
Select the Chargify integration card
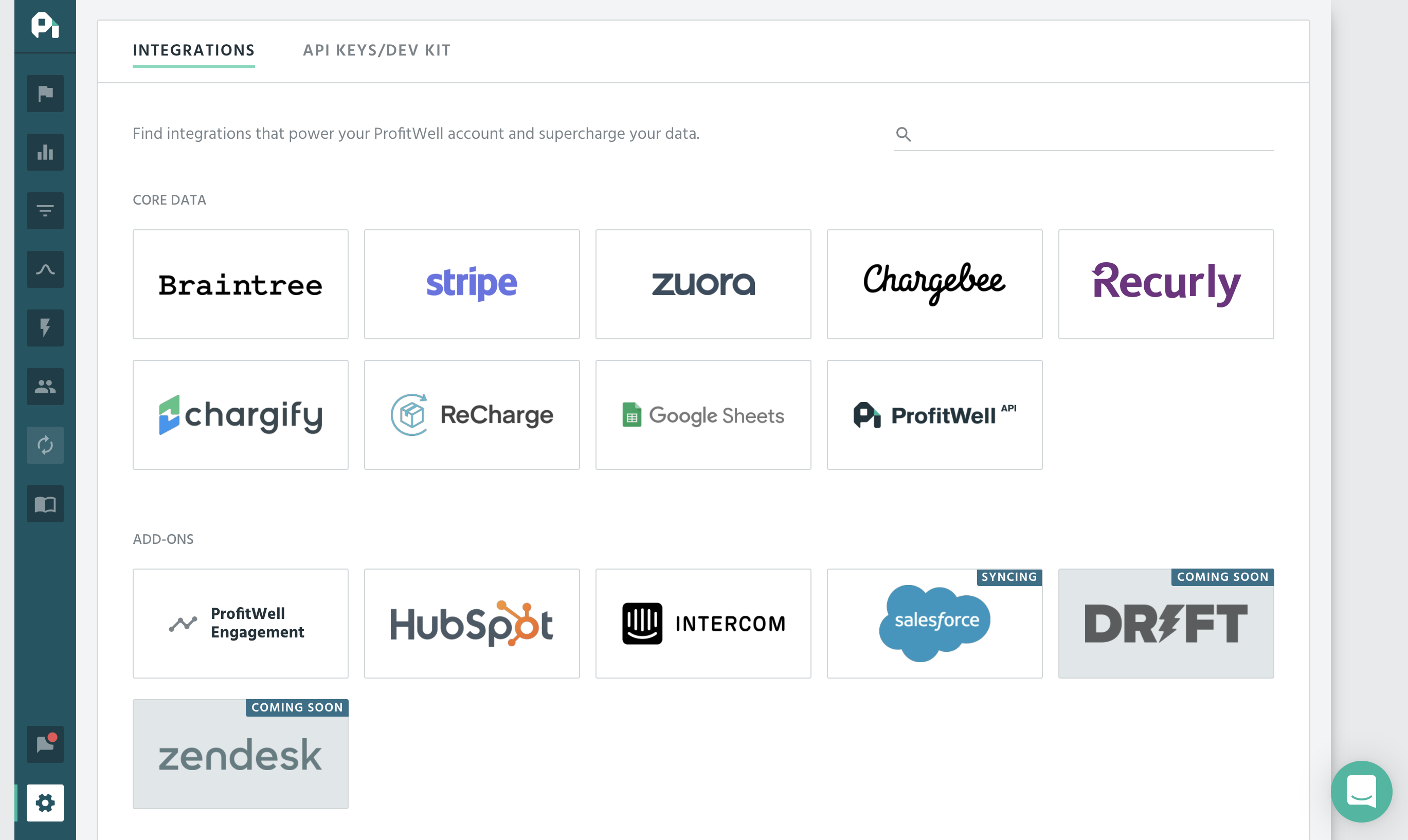click(x=241, y=415)
